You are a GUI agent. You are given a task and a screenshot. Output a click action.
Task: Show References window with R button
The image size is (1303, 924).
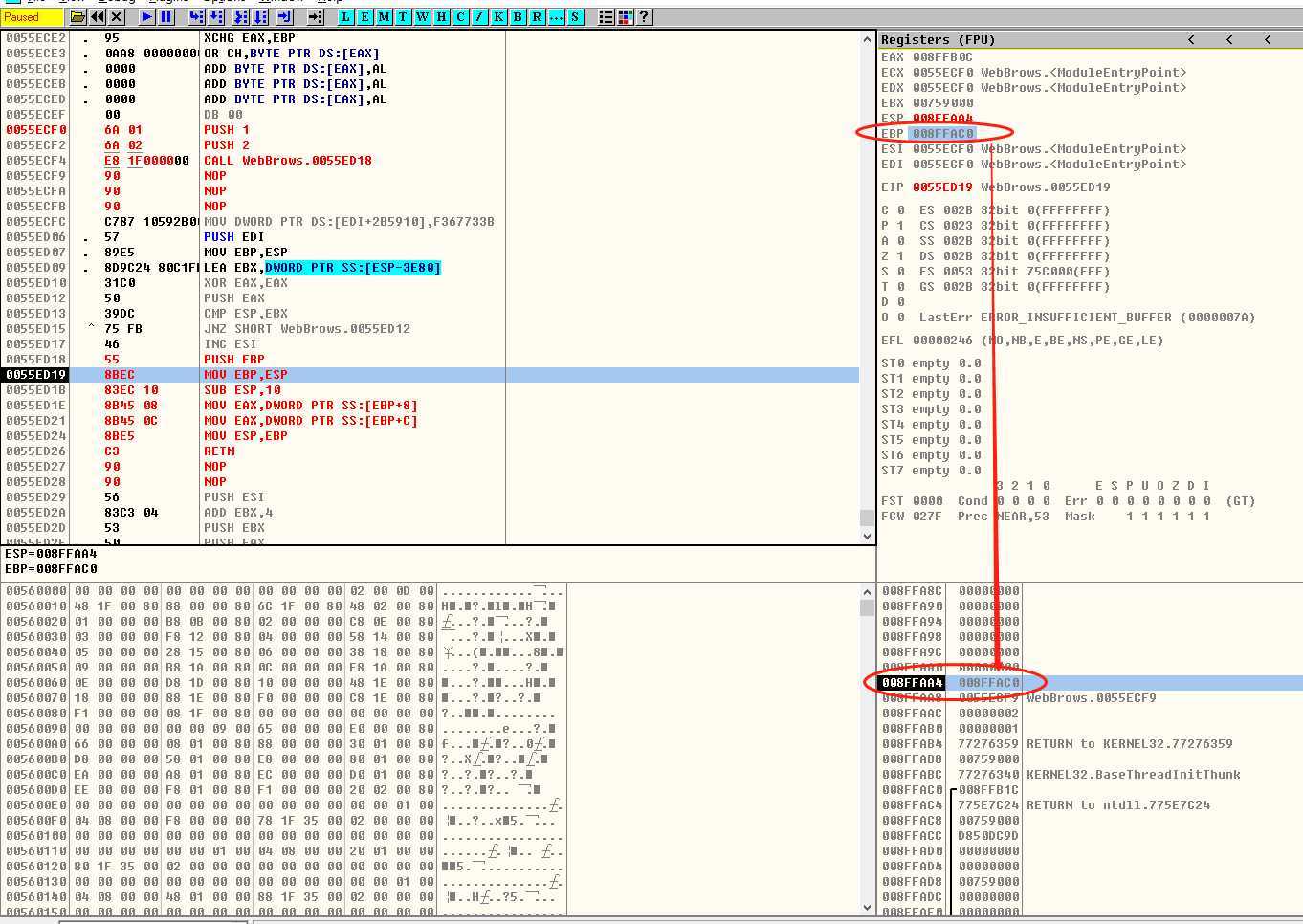[537, 17]
